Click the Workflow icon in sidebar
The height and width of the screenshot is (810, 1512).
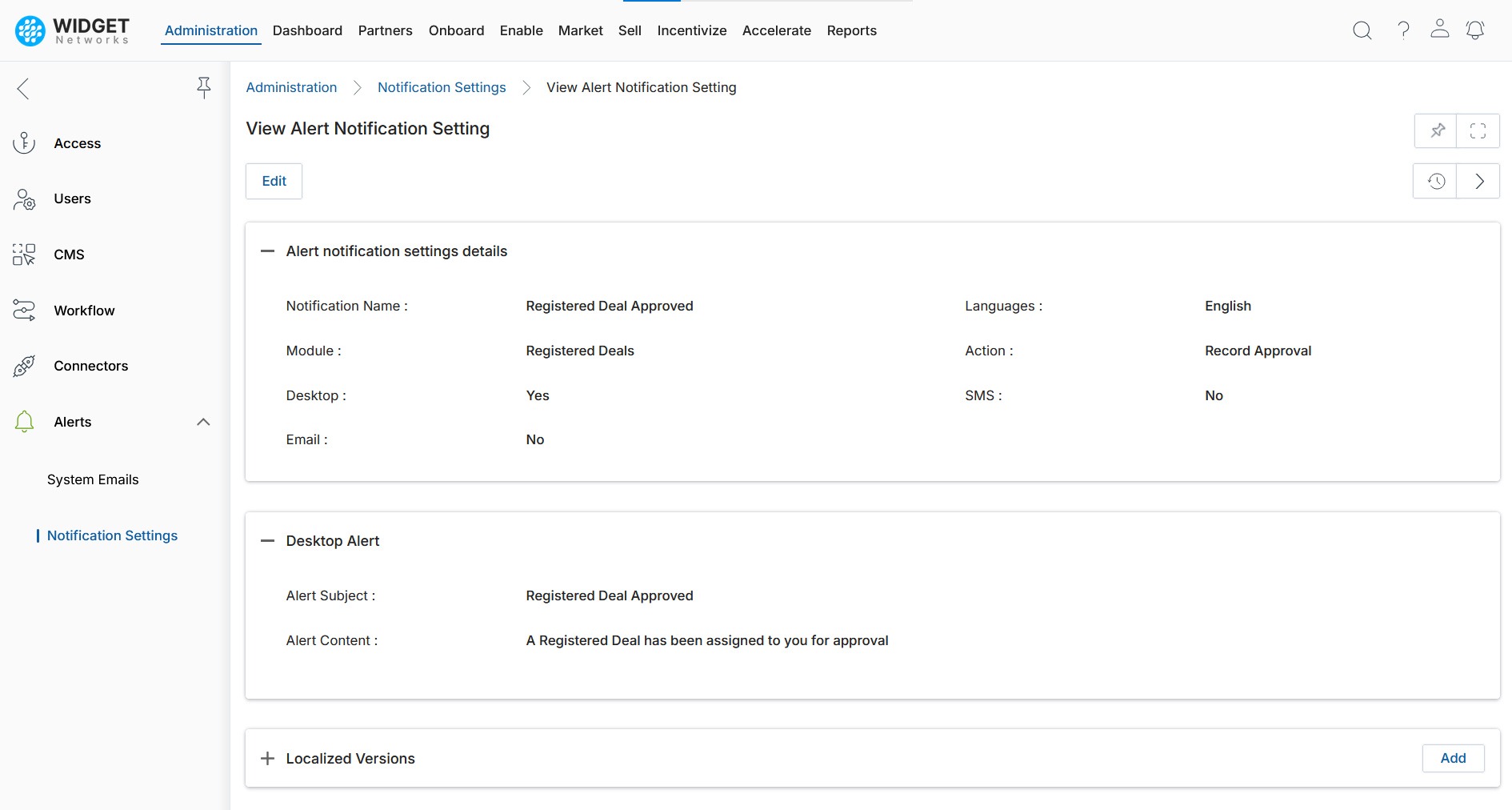[24, 311]
